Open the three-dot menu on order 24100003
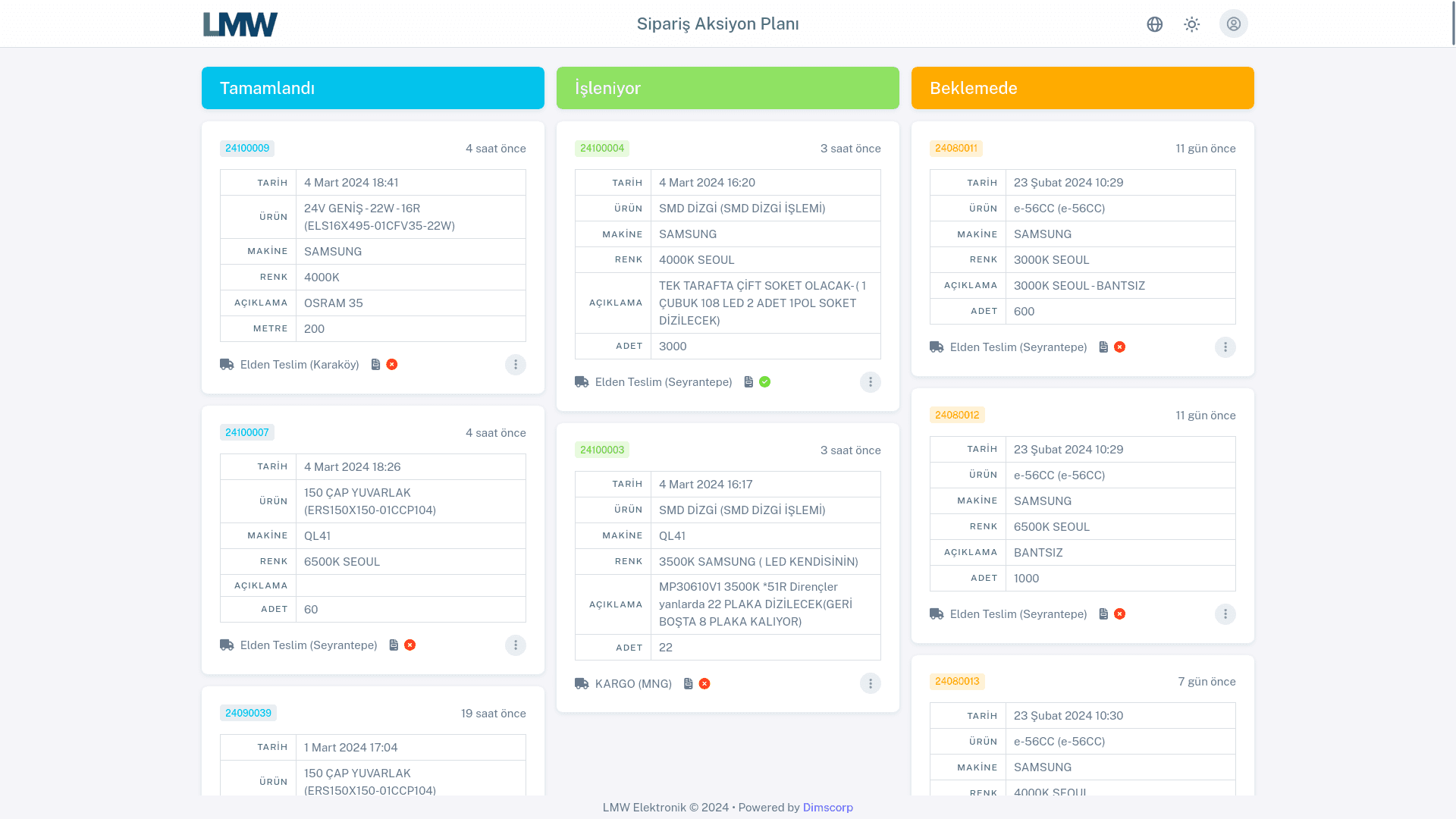The width and height of the screenshot is (1456, 819). (x=870, y=683)
